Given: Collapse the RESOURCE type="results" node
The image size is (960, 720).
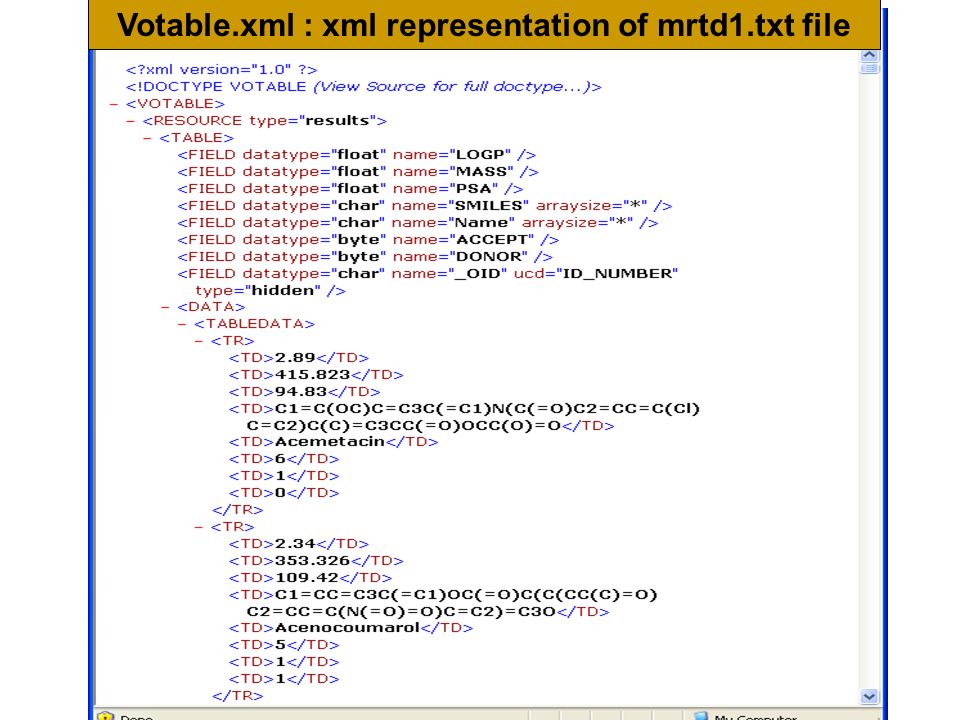Looking at the screenshot, I should point(130,121).
